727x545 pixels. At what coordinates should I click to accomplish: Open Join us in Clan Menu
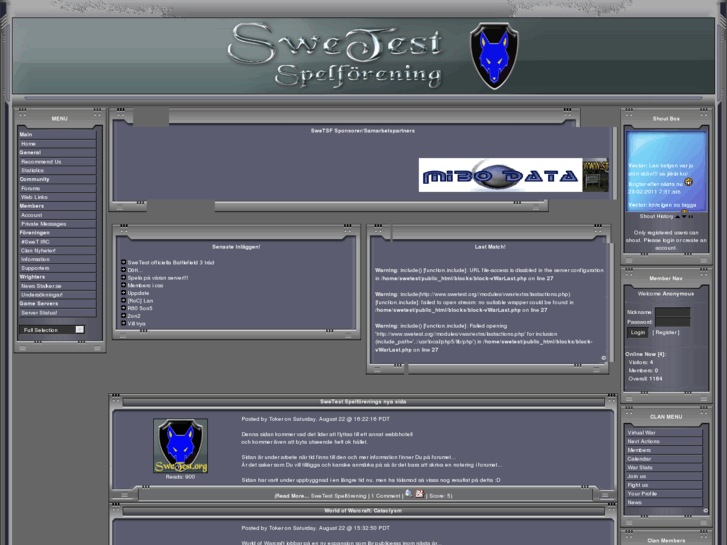coord(637,476)
